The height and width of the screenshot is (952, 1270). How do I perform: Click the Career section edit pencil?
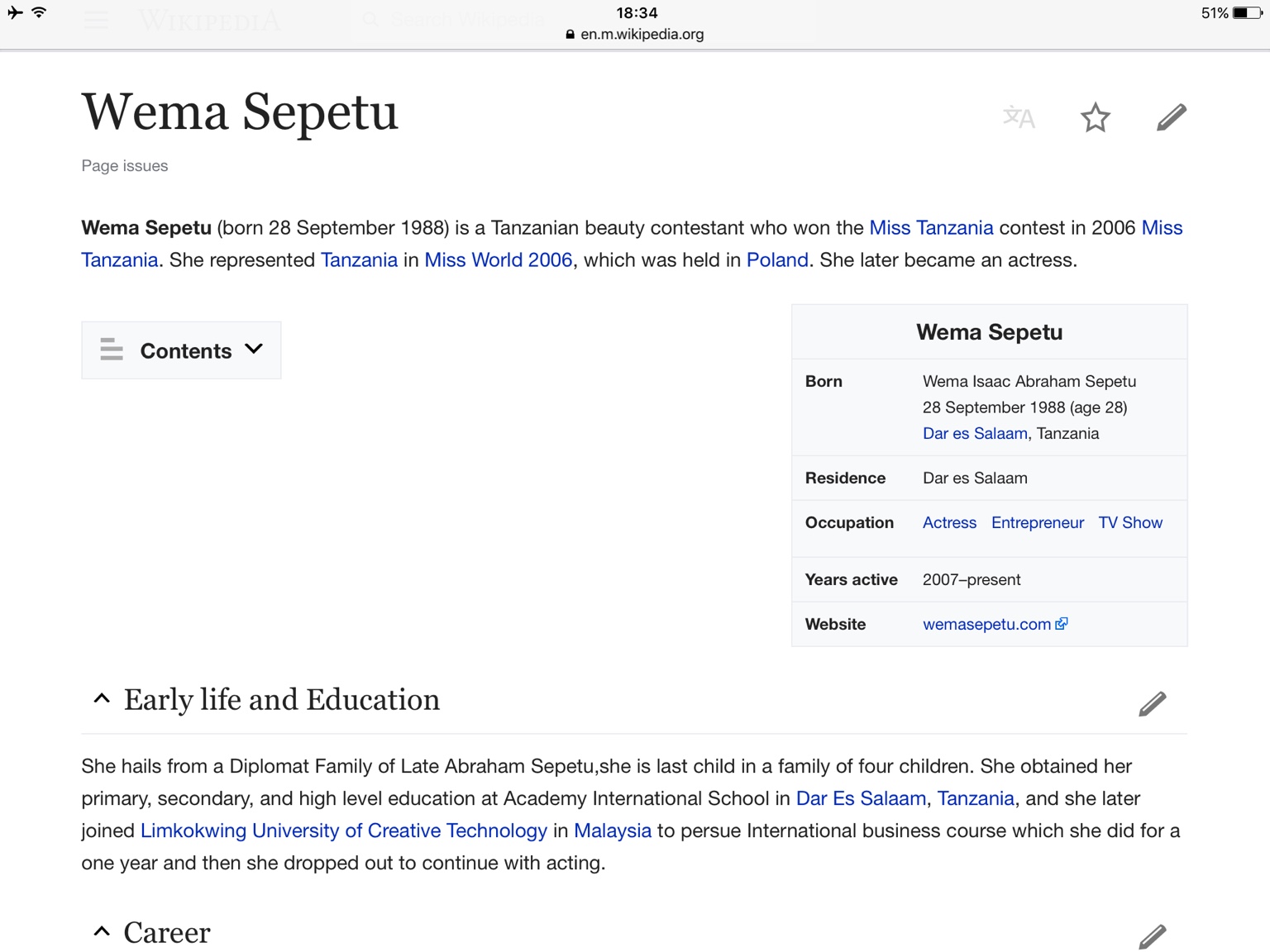[1152, 935]
